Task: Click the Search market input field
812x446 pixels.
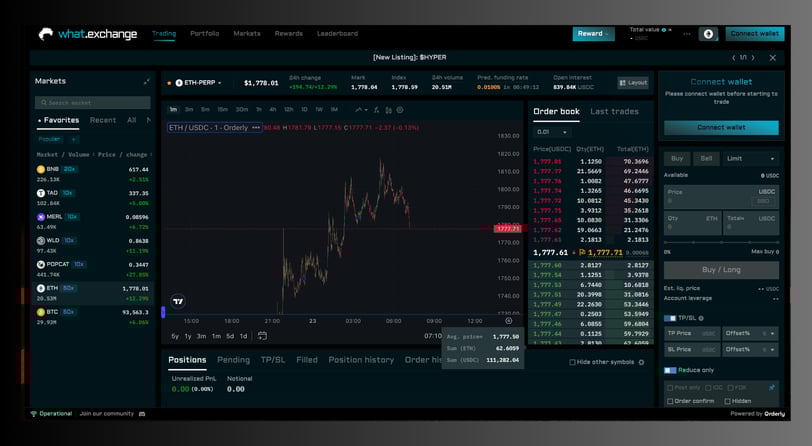Action: [x=93, y=103]
